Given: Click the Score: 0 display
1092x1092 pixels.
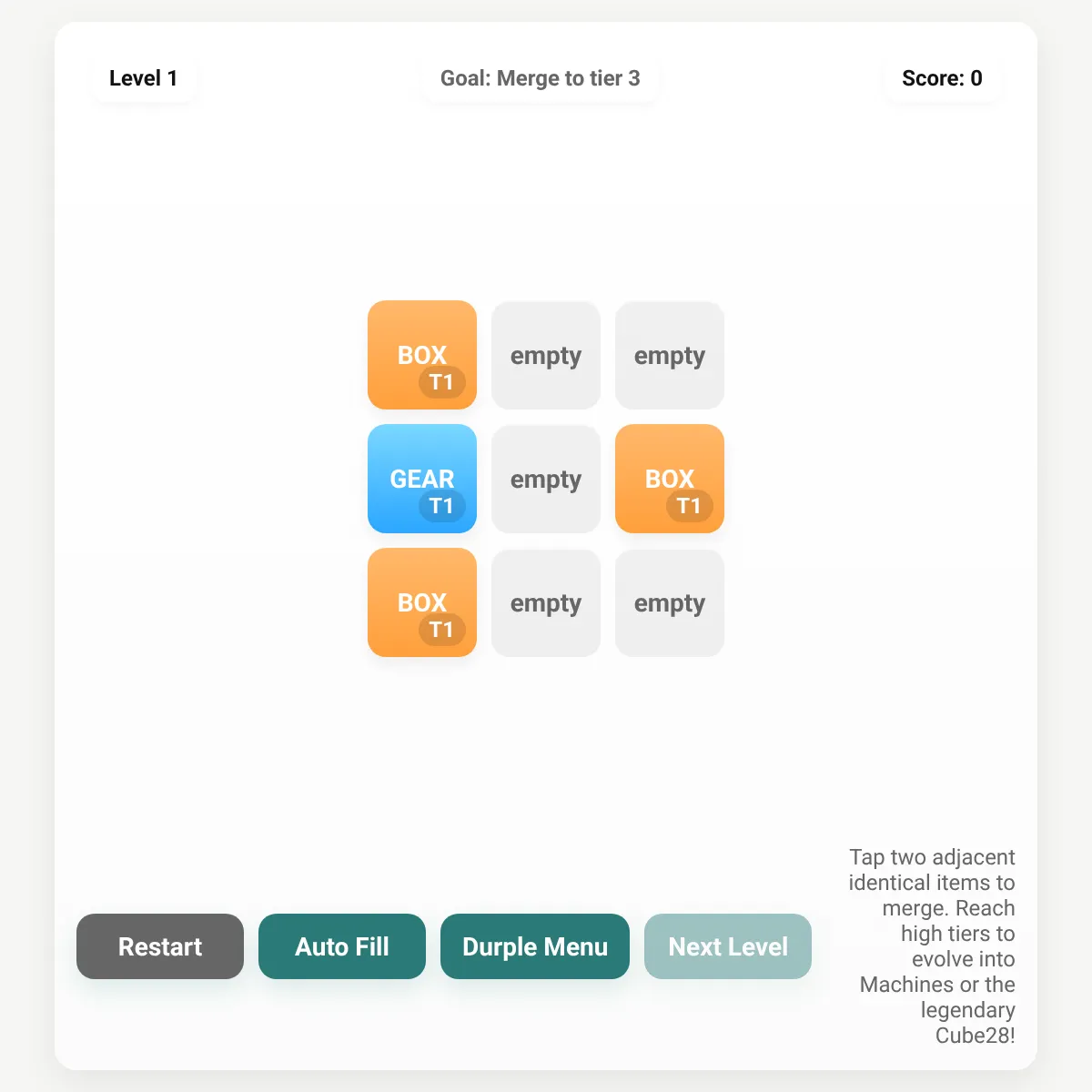Looking at the screenshot, I should coord(942,78).
